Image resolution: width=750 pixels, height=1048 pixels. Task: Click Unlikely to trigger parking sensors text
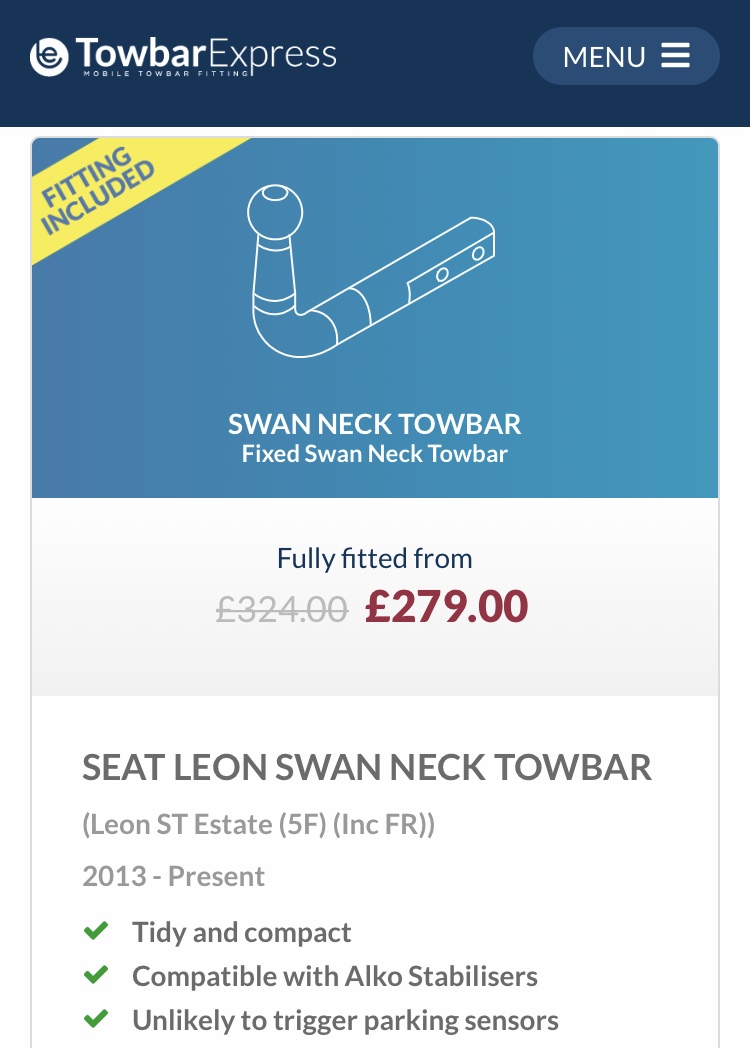coord(345,1020)
